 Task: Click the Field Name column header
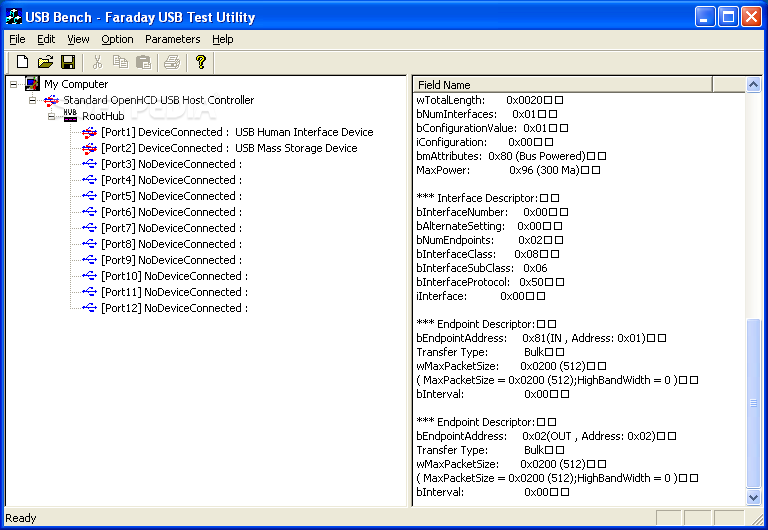click(562, 84)
